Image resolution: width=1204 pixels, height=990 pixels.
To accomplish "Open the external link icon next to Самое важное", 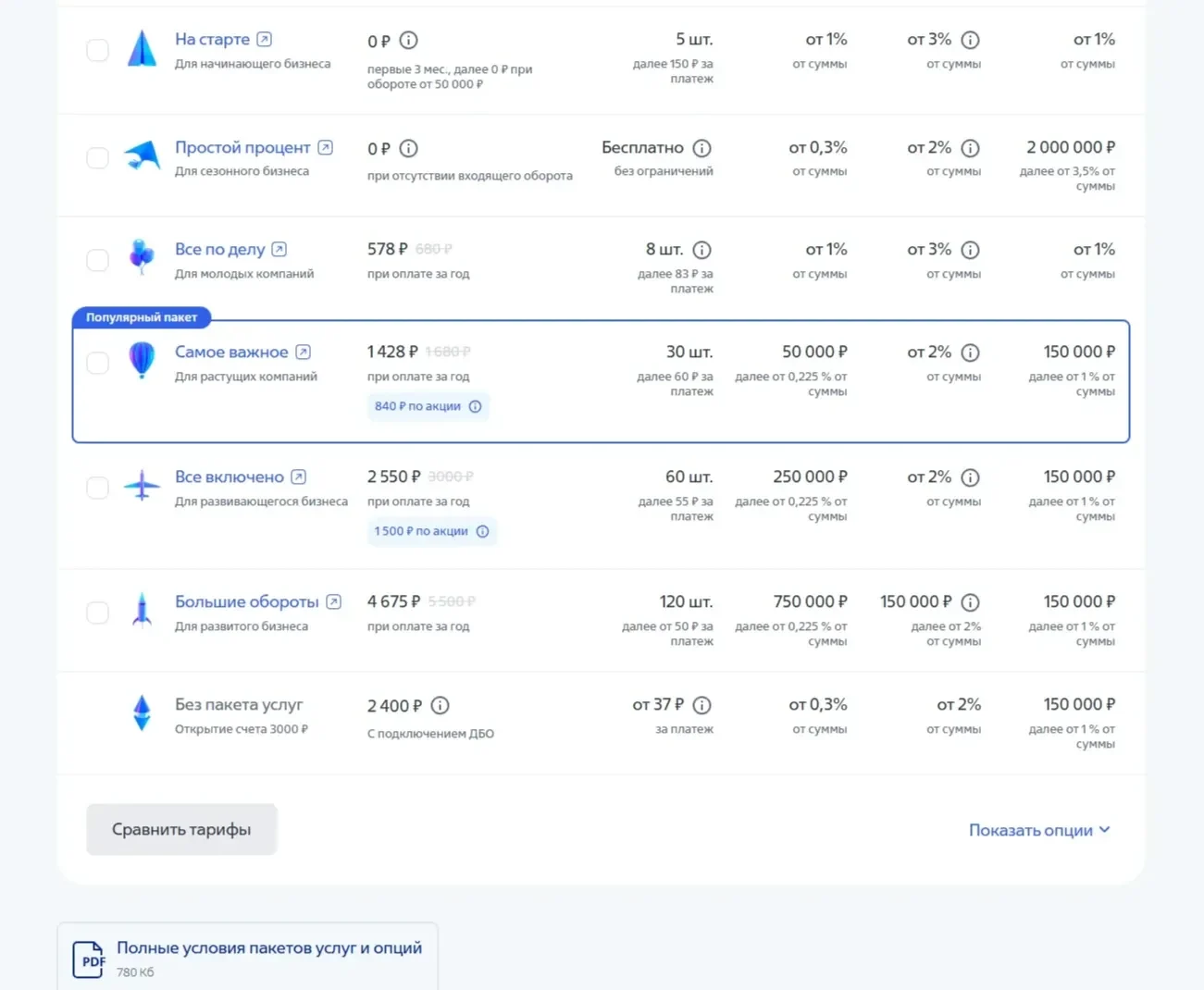I will point(303,352).
